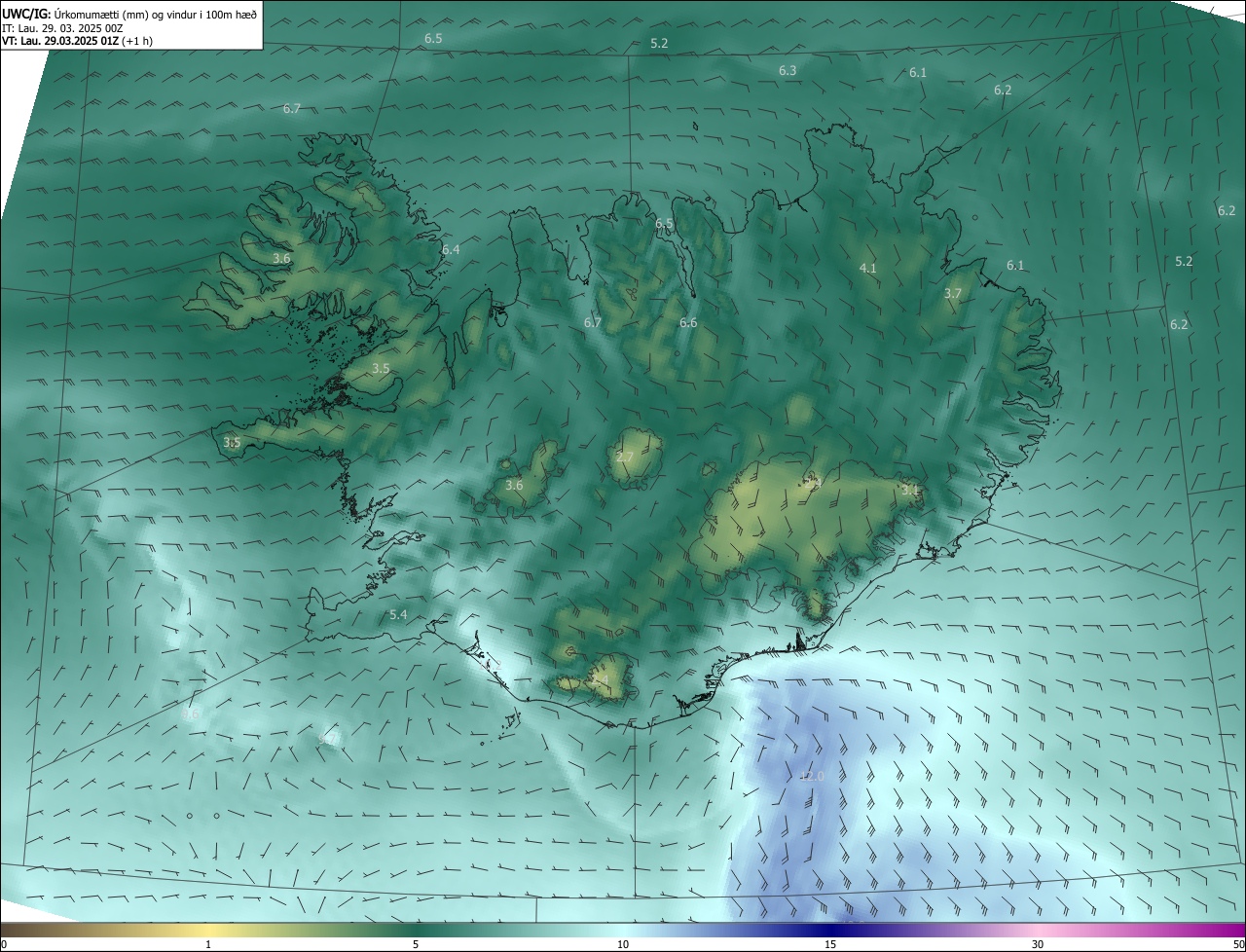1246x952 pixels.
Task: Click the title 'UWC/IG: Úrkomumætti (mm) og vindur í 100m hæð'
Action: point(129,15)
